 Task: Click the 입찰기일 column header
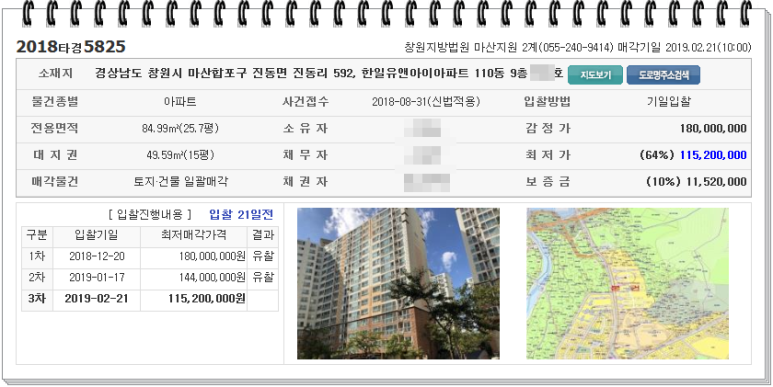tap(96, 235)
